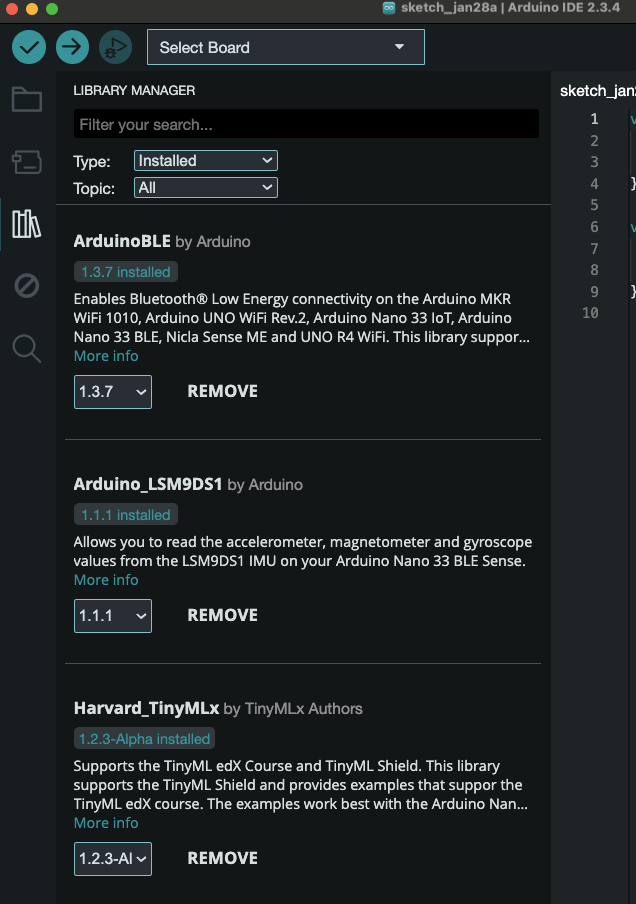Open the Sketchbook folder icon in sidebar

click(26, 100)
